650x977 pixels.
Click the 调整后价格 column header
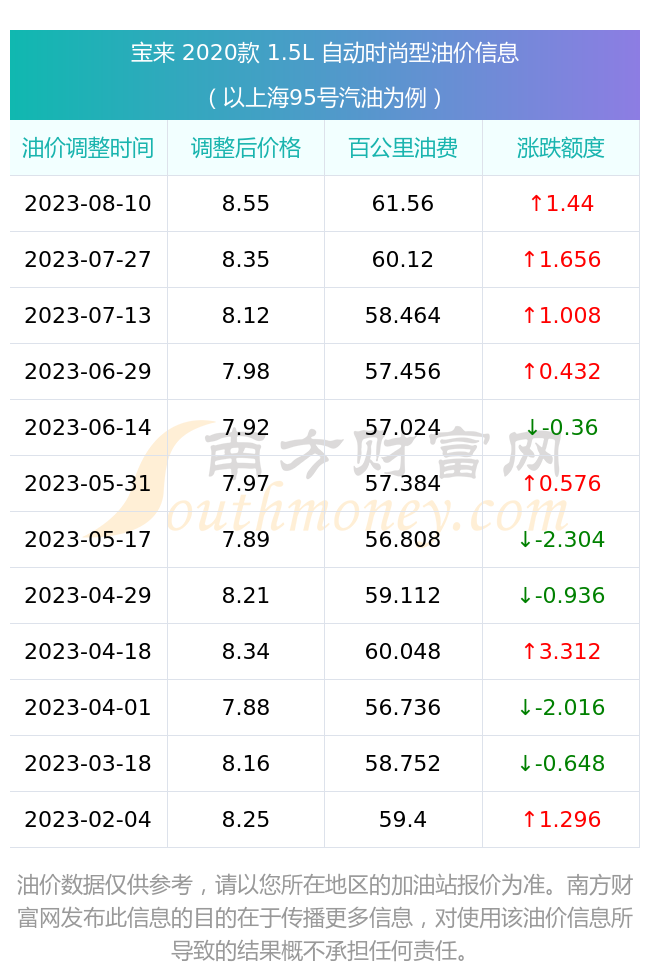(246, 148)
